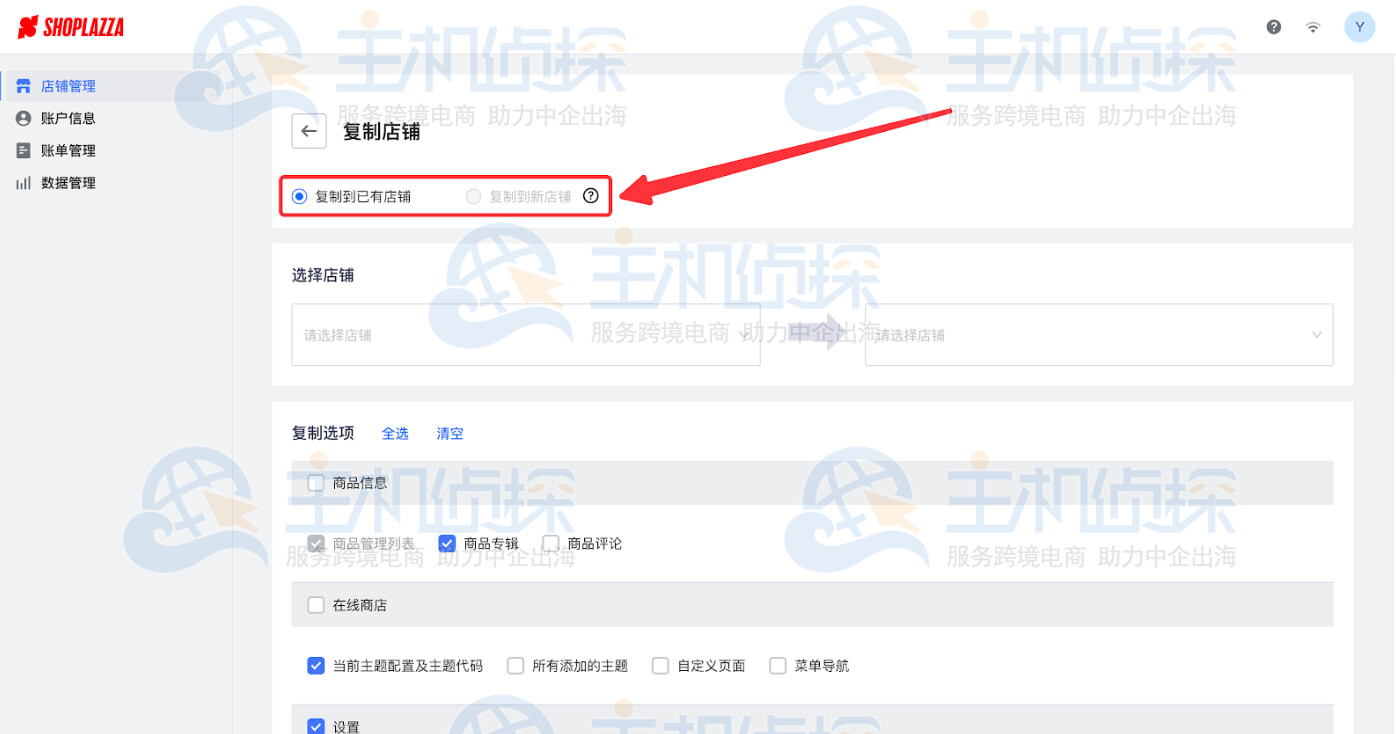Image resolution: width=1396 pixels, height=734 pixels.
Task: Open the user avatar Y menu
Action: (x=1359, y=27)
